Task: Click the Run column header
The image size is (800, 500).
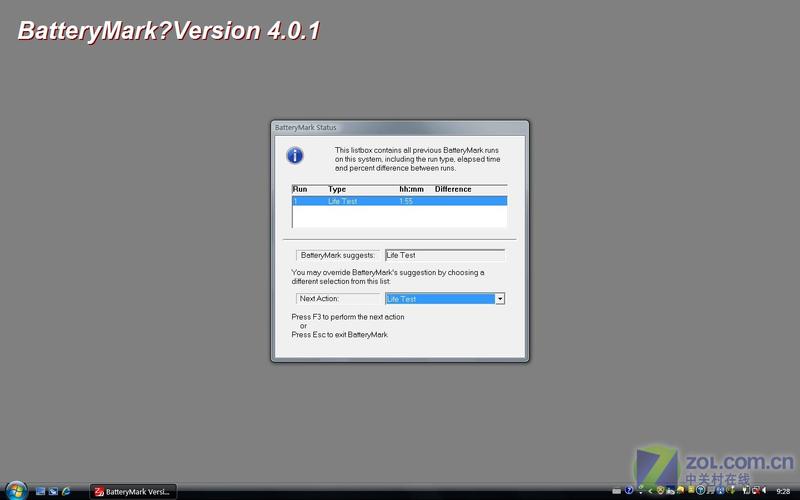Action: pyautogui.click(x=300, y=189)
